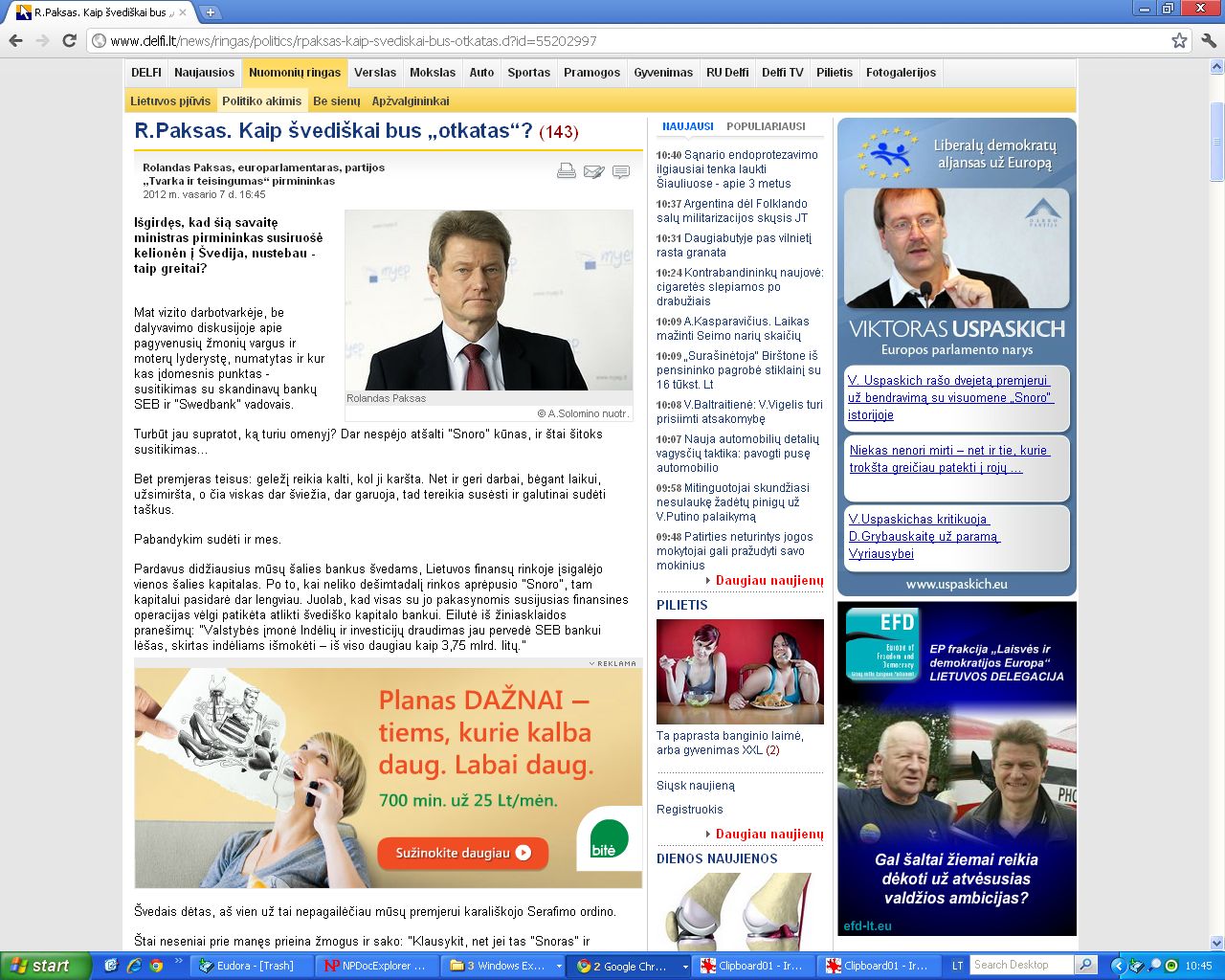Switch to the Populiariausi news tab
Viewport: 1225px width, 980px height.
point(766,126)
